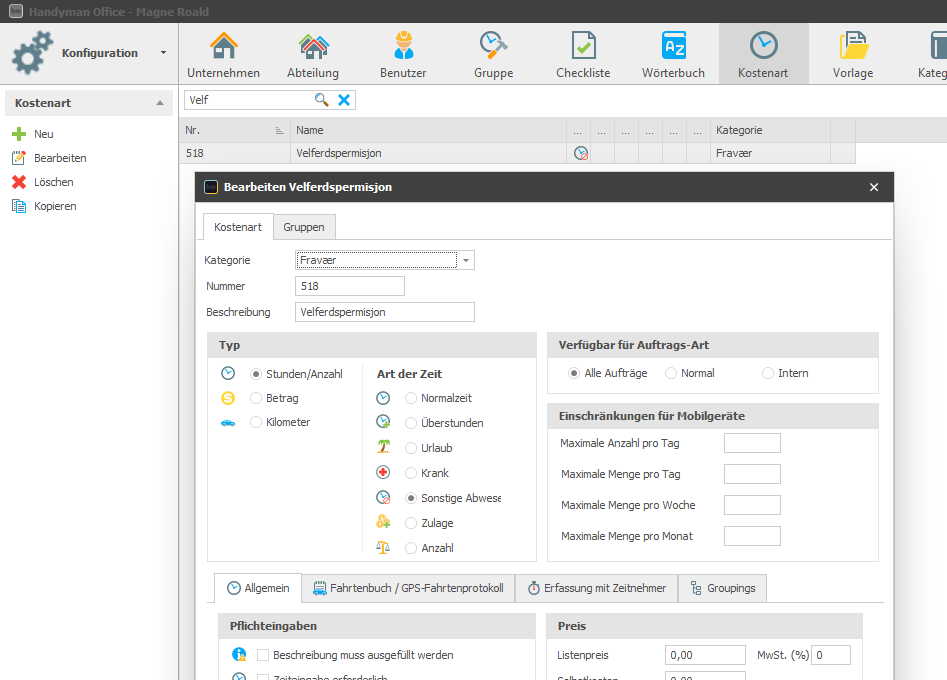Open the Checkliste toolbar icon
Screen dimensions: 947x680
pyautogui.click(x=583, y=54)
